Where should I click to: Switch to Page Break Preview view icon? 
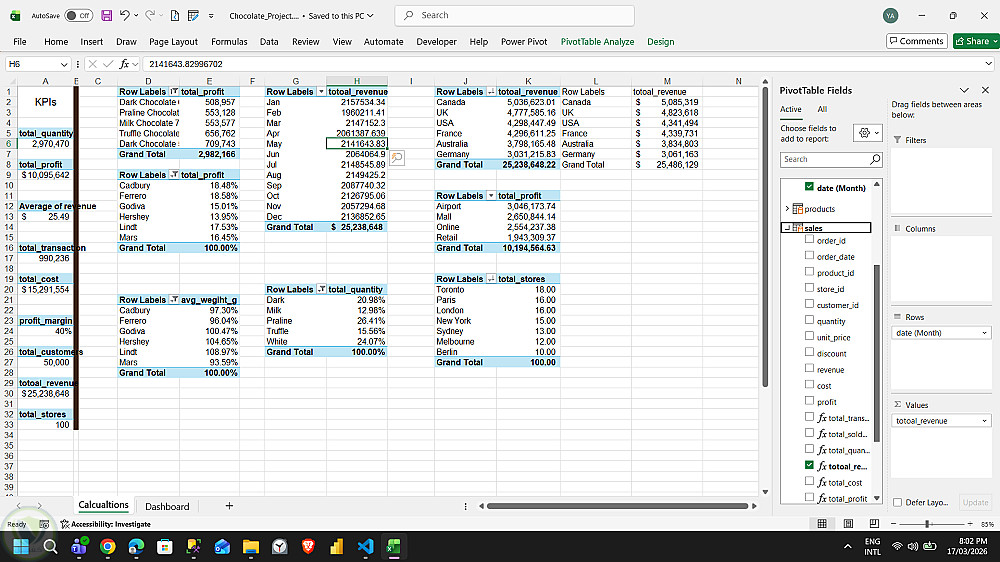tap(874, 524)
